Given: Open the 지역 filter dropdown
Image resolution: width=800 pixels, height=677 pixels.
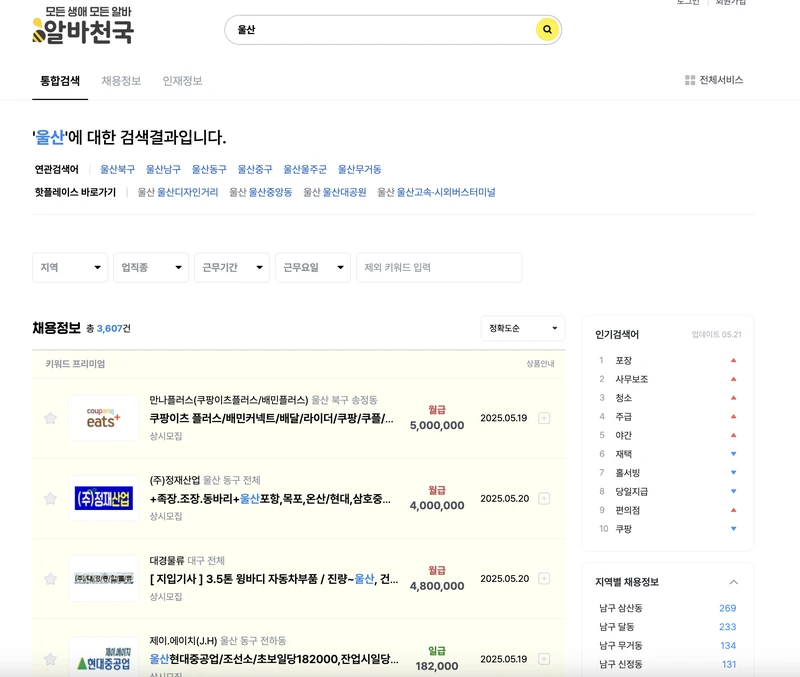Looking at the screenshot, I should point(70,267).
